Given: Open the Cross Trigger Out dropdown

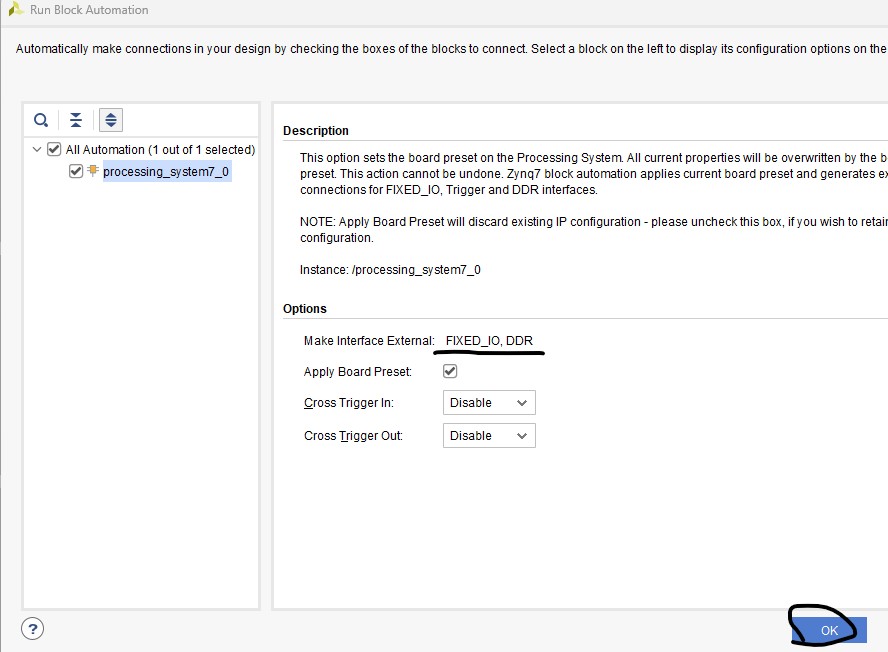Looking at the screenshot, I should pos(489,436).
